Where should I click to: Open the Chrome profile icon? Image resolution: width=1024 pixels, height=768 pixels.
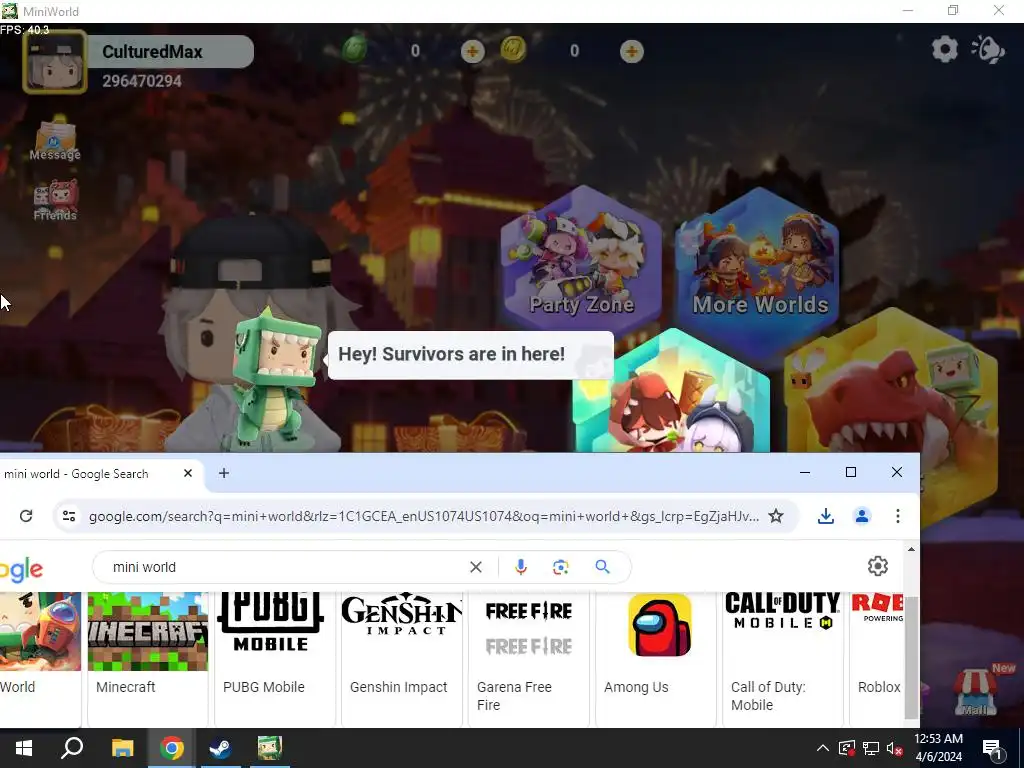(x=862, y=516)
